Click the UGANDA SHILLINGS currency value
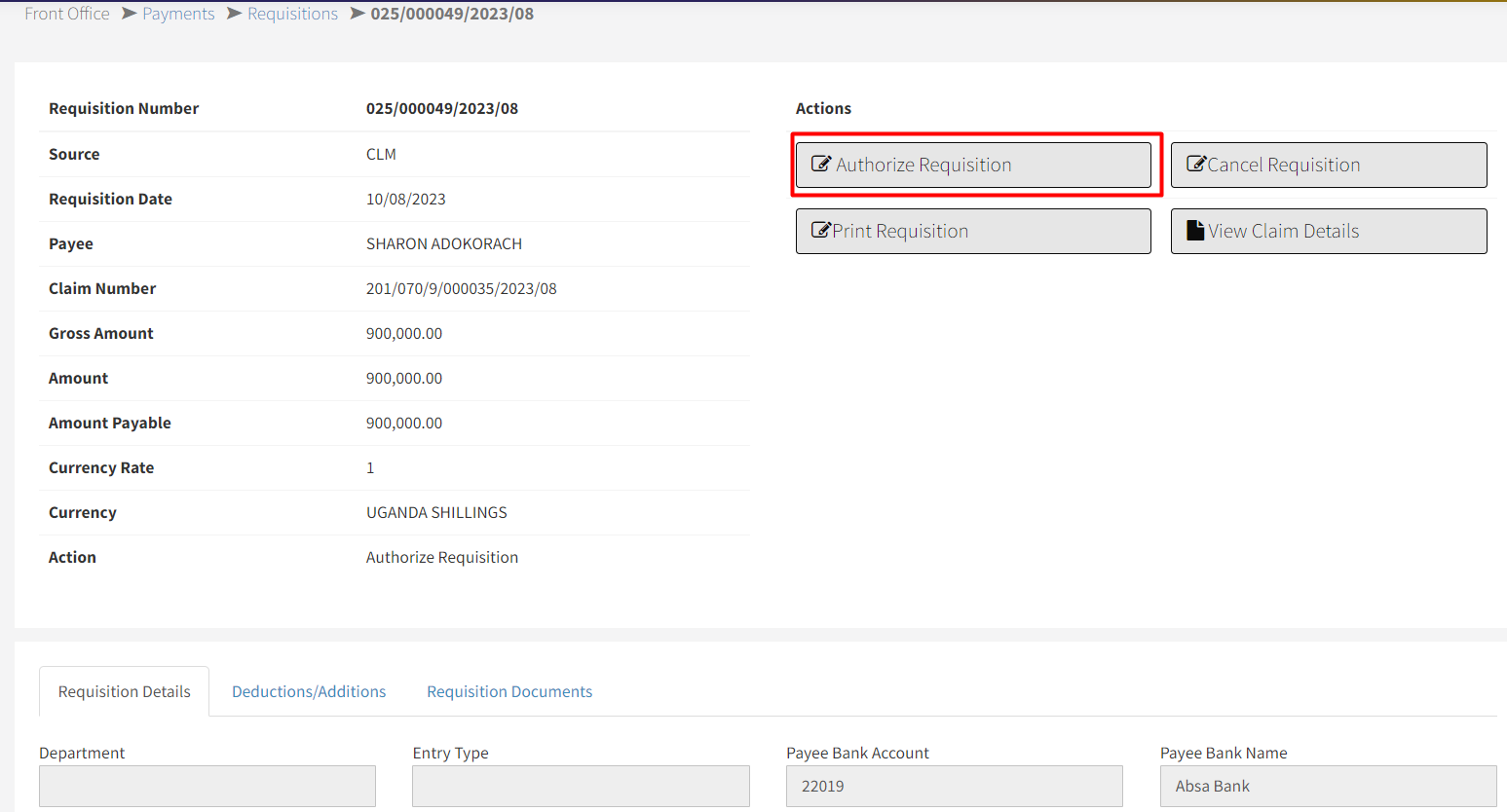This screenshot has width=1507, height=812. click(x=436, y=512)
